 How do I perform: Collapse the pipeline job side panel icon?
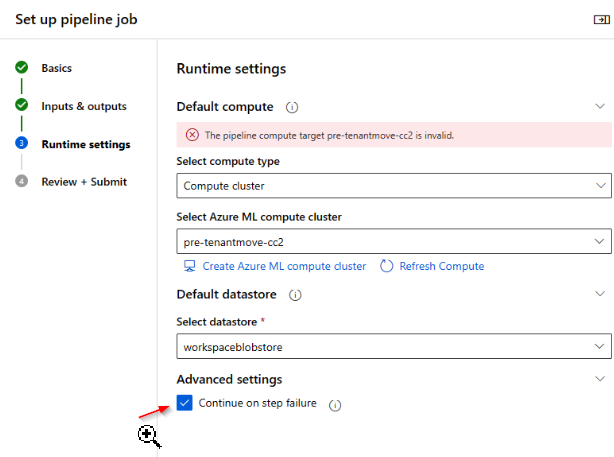[601, 20]
